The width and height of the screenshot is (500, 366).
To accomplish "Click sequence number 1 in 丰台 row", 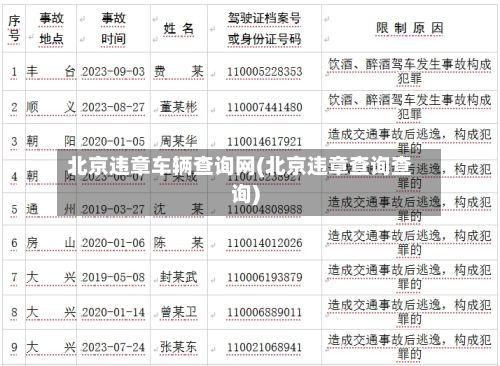I will [x=14, y=72].
